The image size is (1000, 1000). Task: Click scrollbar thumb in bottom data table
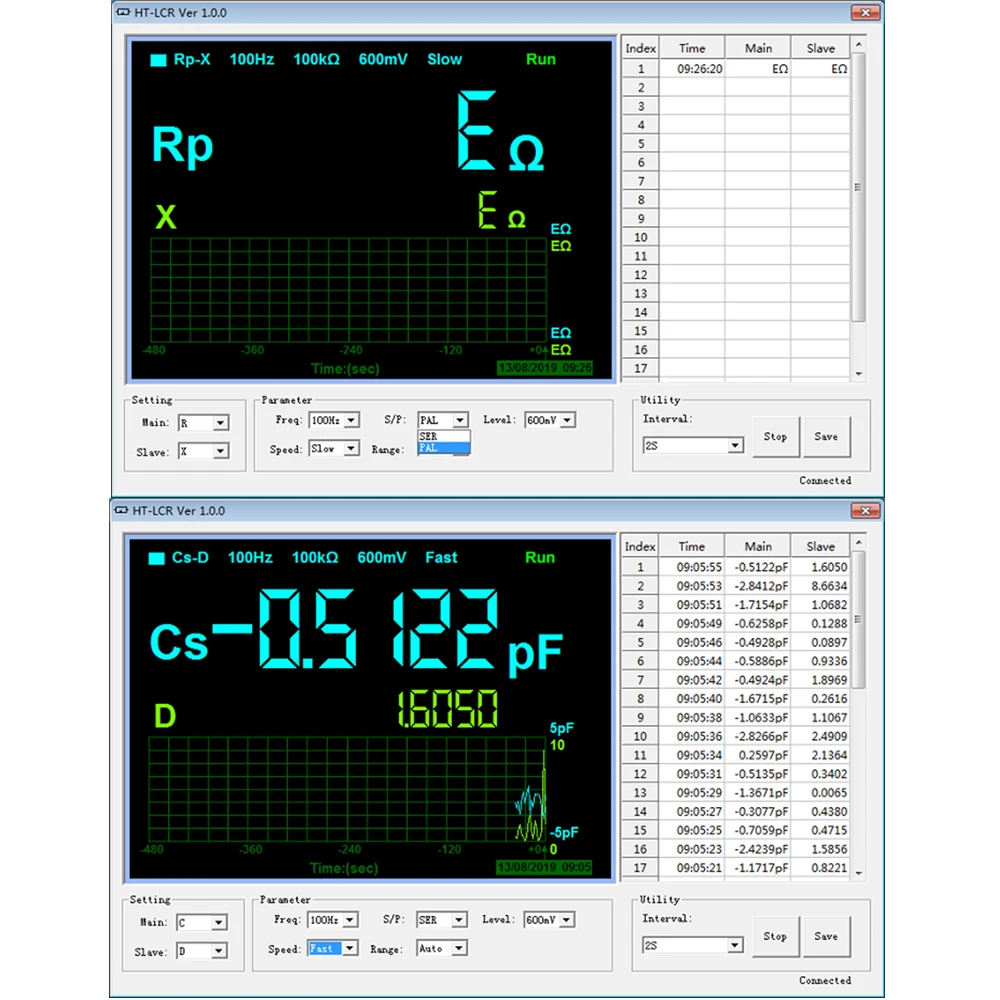tap(859, 619)
